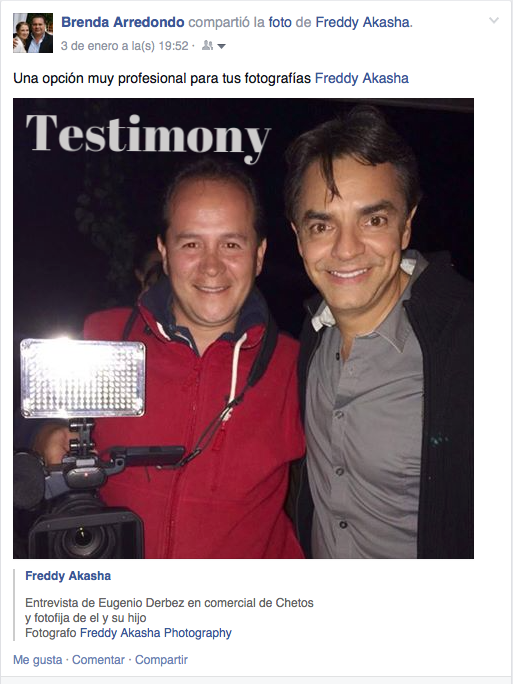Image resolution: width=513 pixels, height=684 pixels.
Task: Open Freddy Akasha Photography page link
Action: (x=156, y=633)
